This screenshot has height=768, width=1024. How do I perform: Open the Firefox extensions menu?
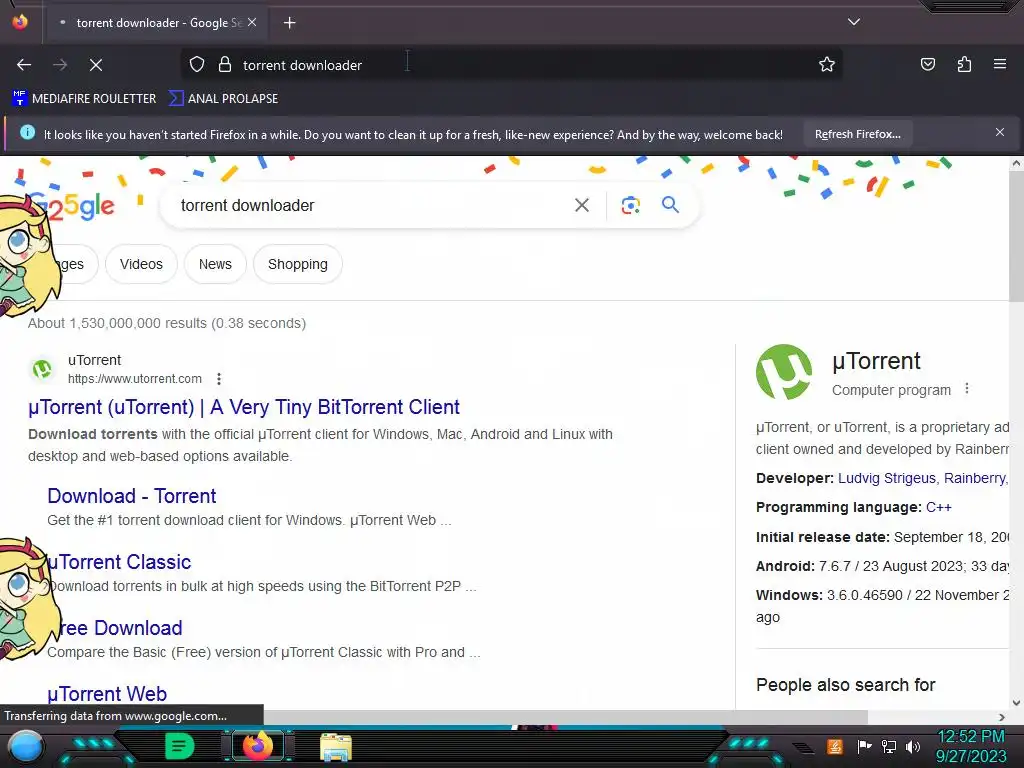click(x=964, y=65)
